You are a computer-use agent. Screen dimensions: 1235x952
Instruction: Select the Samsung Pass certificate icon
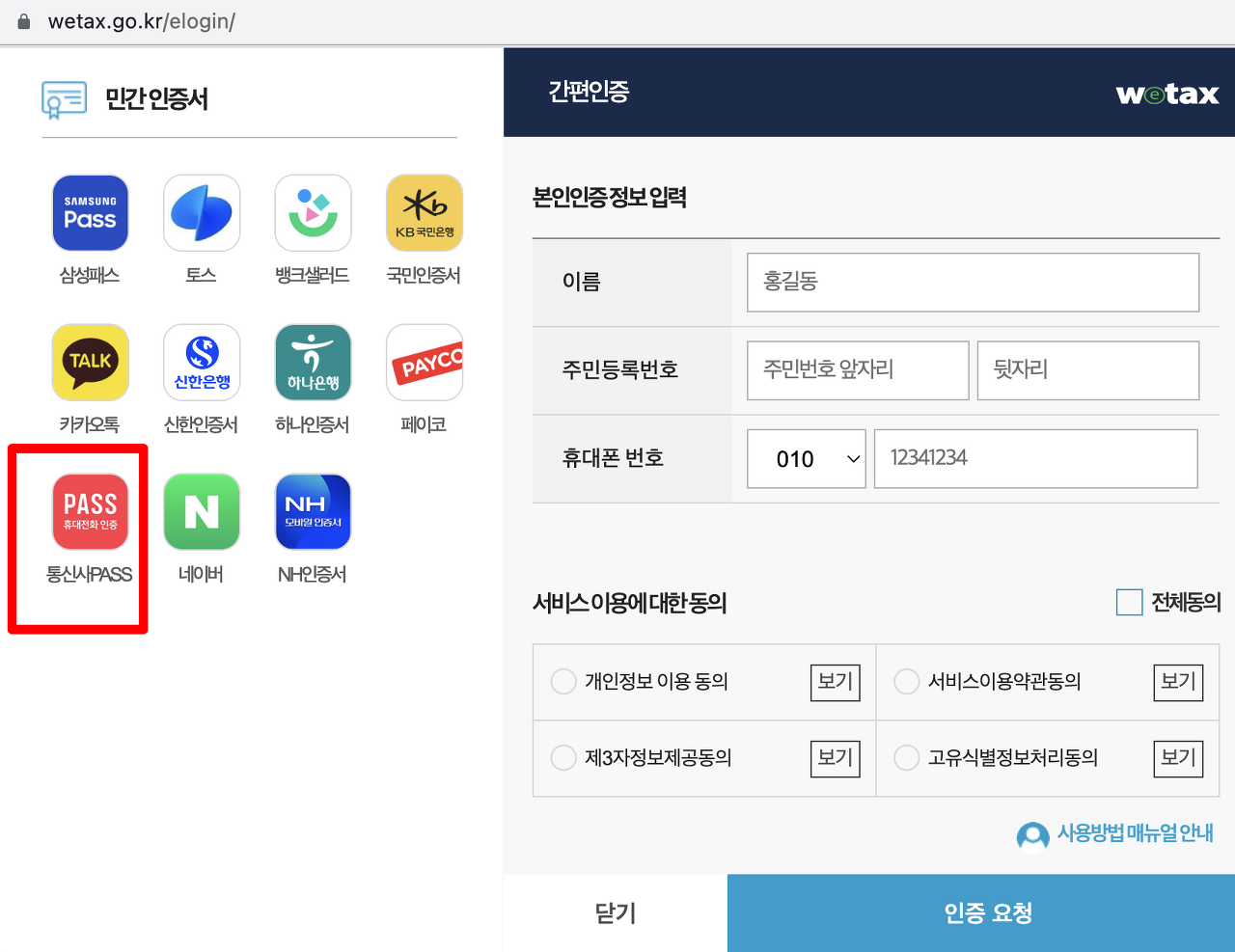click(x=90, y=213)
